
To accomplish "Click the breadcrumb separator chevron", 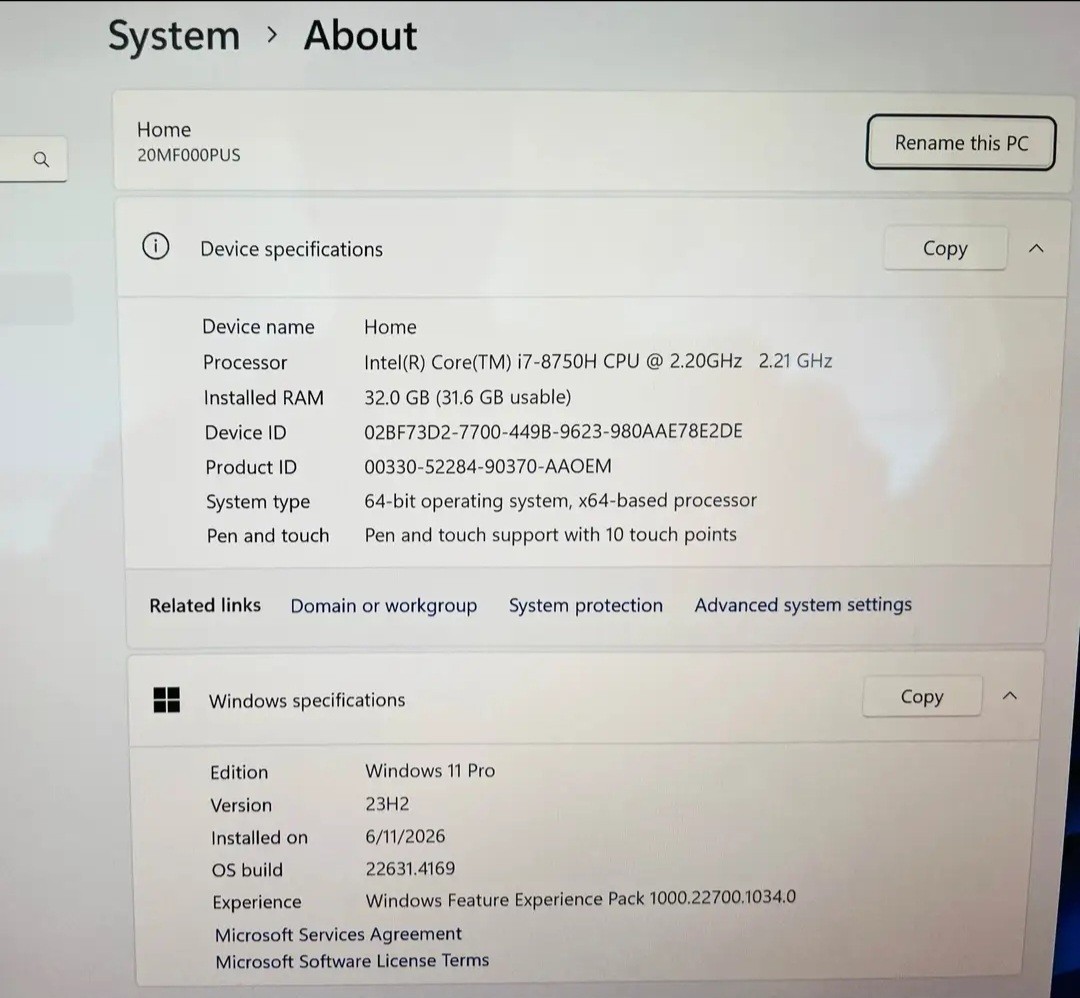I will 272,34.
